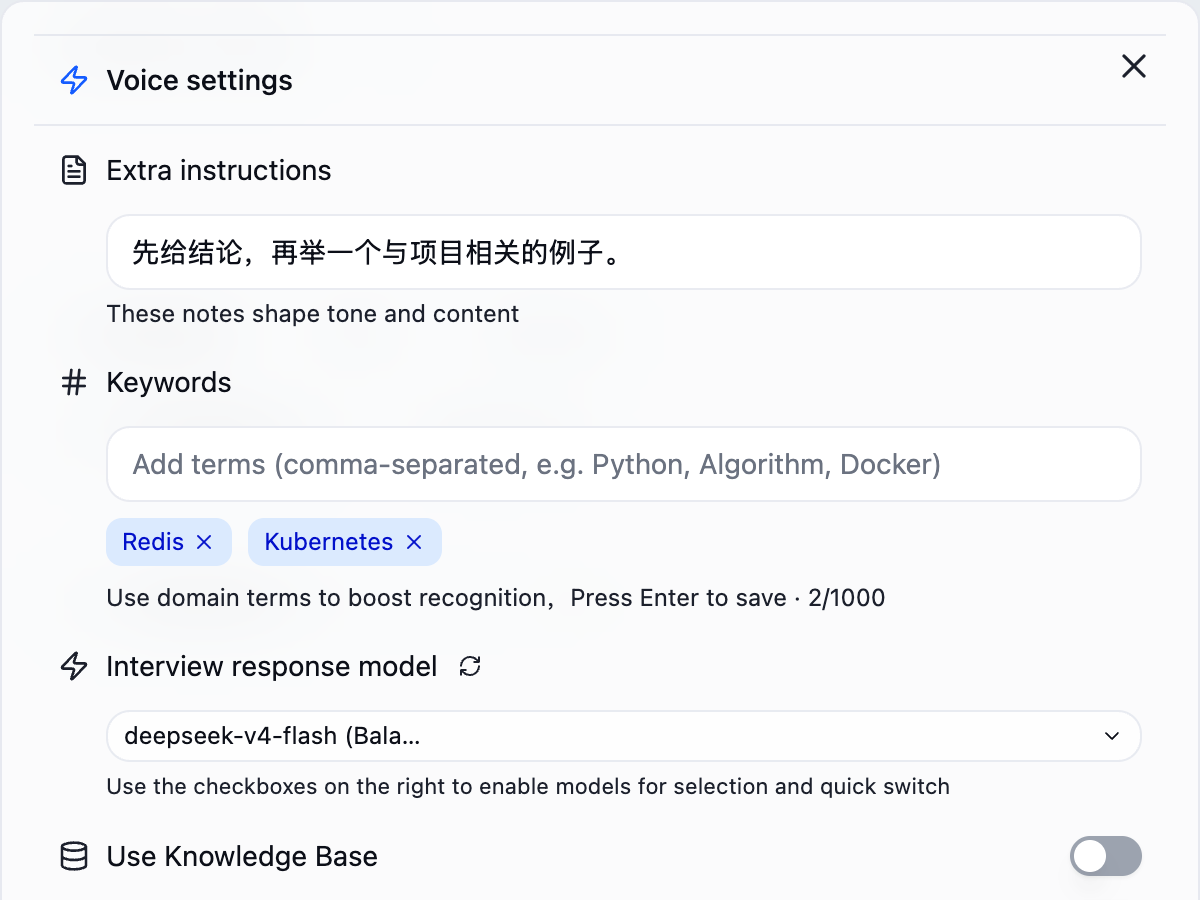Click the Extra instructions text field
This screenshot has width=1200, height=900.
tap(624, 252)
